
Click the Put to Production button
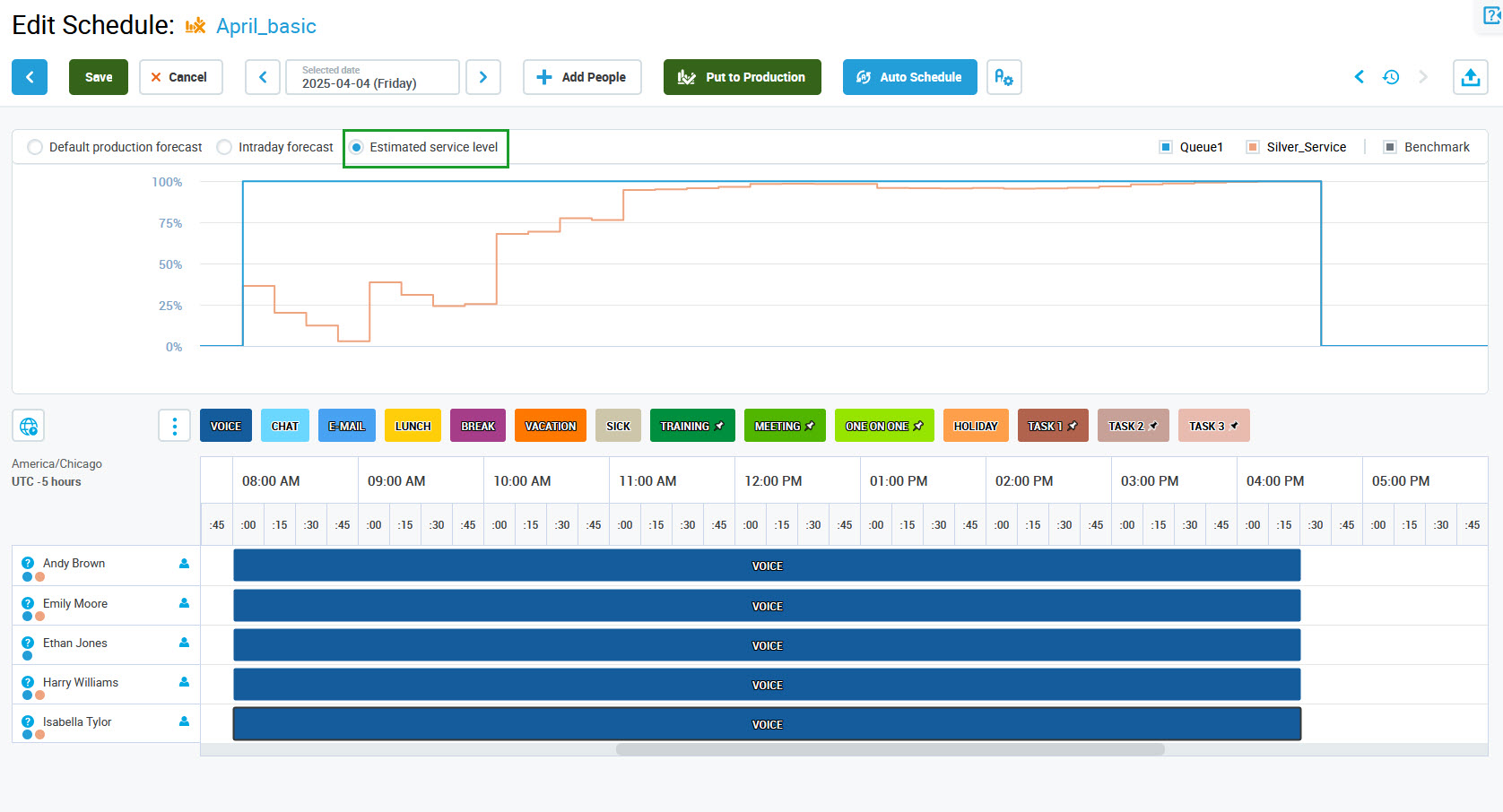742,77
